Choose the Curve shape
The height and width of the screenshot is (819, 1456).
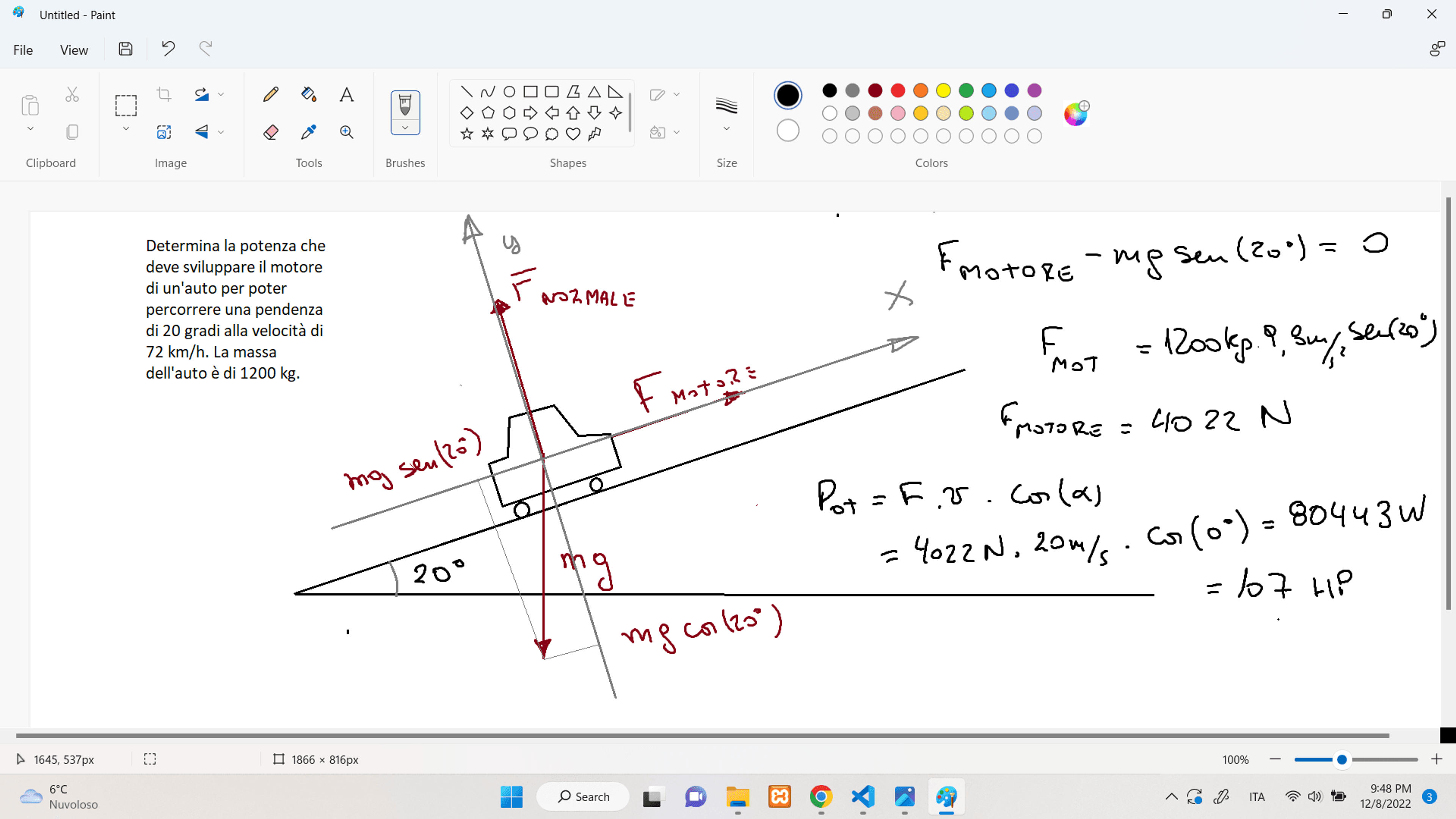488,91
